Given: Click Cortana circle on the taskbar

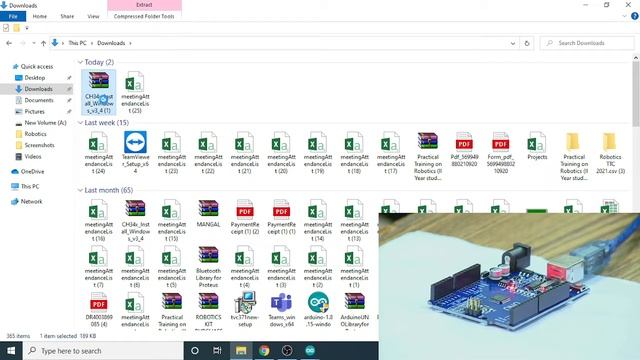Looking at the screenshot, I should coord(195,351).
